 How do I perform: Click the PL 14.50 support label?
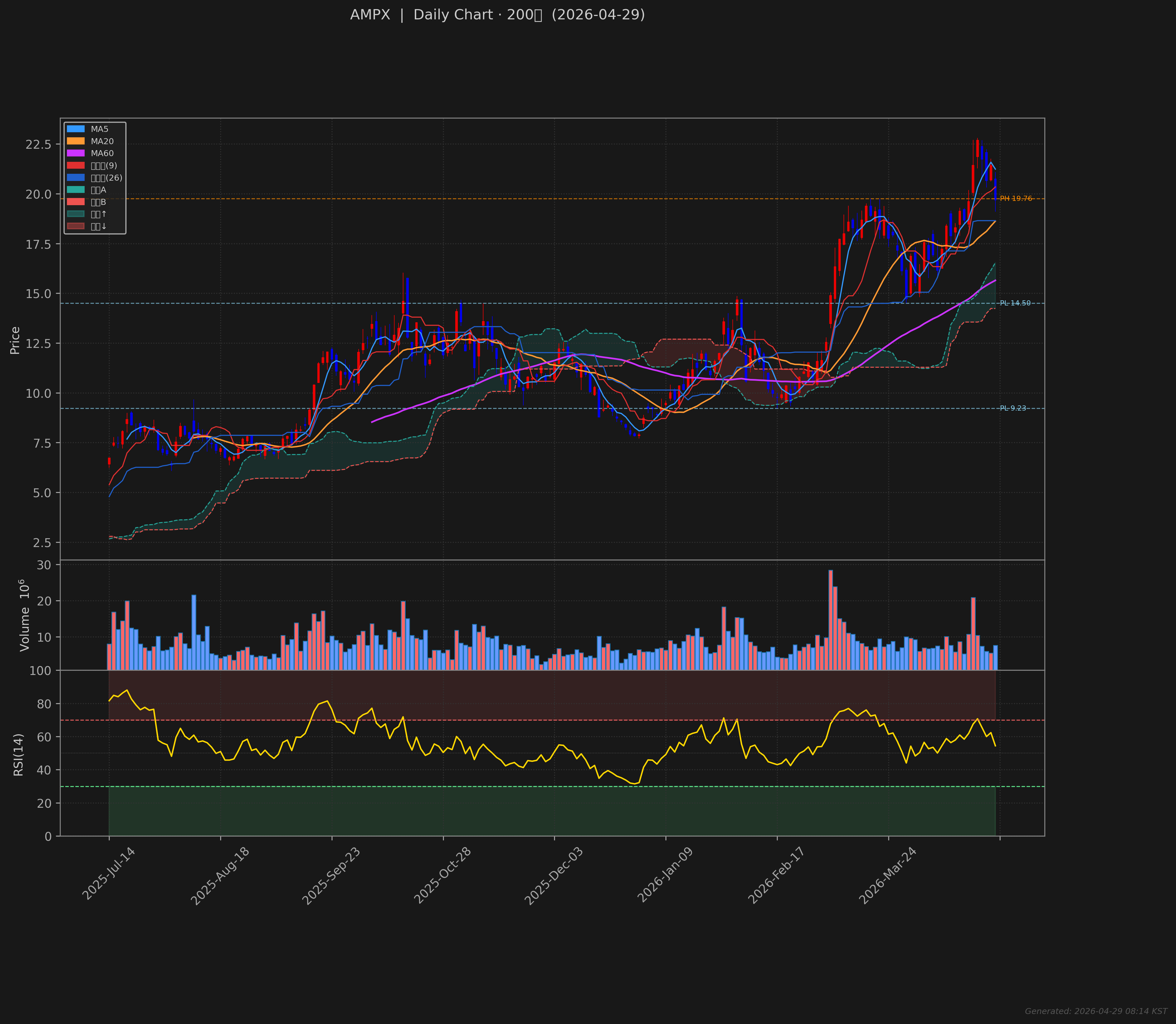click(1015, 303)
